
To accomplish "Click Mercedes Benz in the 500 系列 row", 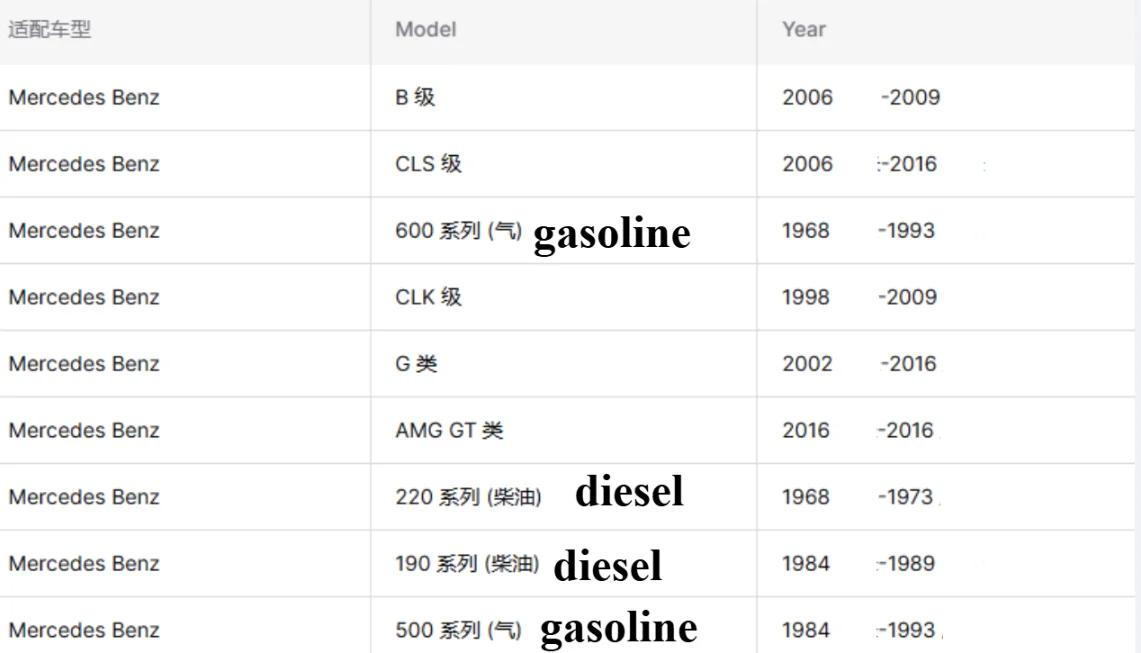I will click(84, 630).
